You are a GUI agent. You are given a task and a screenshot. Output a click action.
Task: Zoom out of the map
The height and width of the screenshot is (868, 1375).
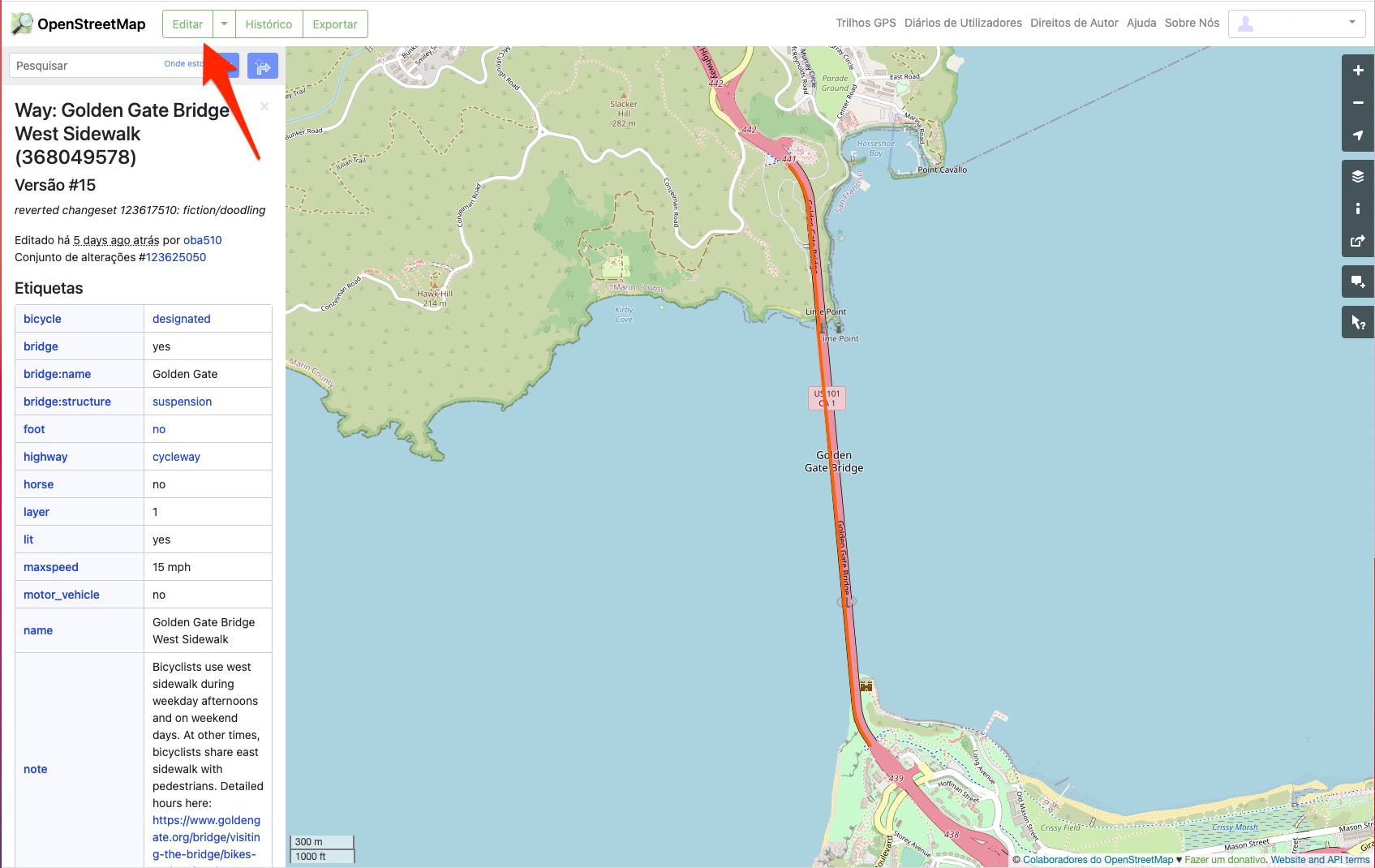point(1358,103)
